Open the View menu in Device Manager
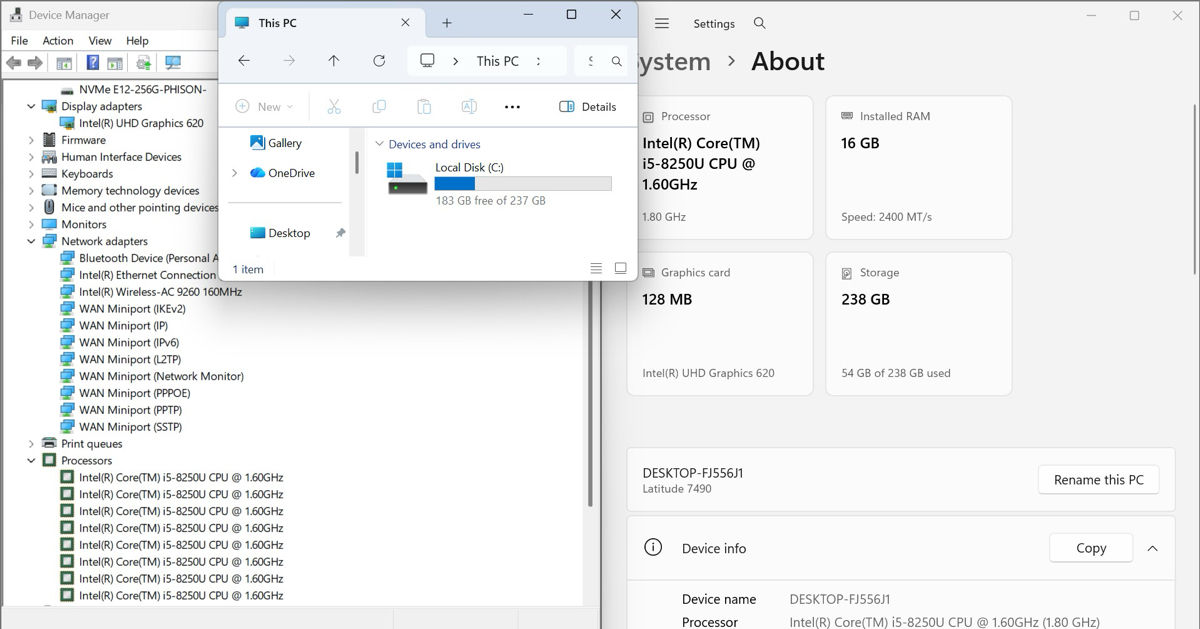This screenshot has width=1200, height=629. (x=100, y=41)
